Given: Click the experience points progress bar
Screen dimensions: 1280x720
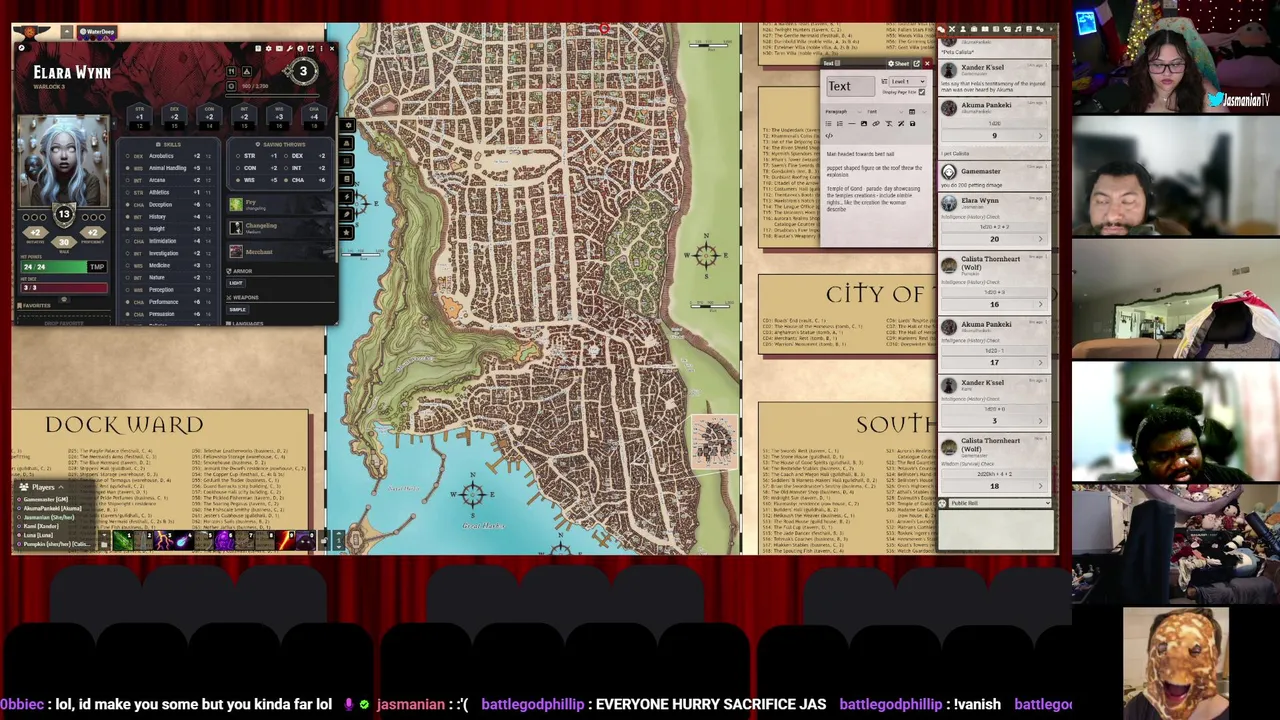Looking at the screenshot, I should click(272, 96).
